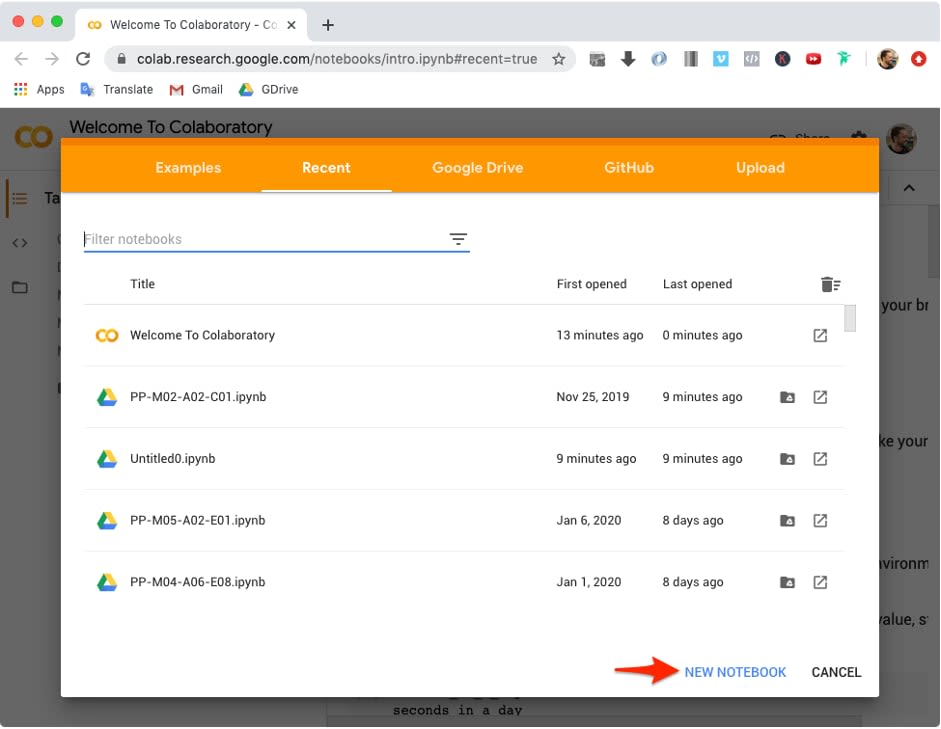Open the PP-M02-A02-C01.ipynb notebook title
Image resolution: width=941 pixels, height=729 pixels.
click(198, 397)
